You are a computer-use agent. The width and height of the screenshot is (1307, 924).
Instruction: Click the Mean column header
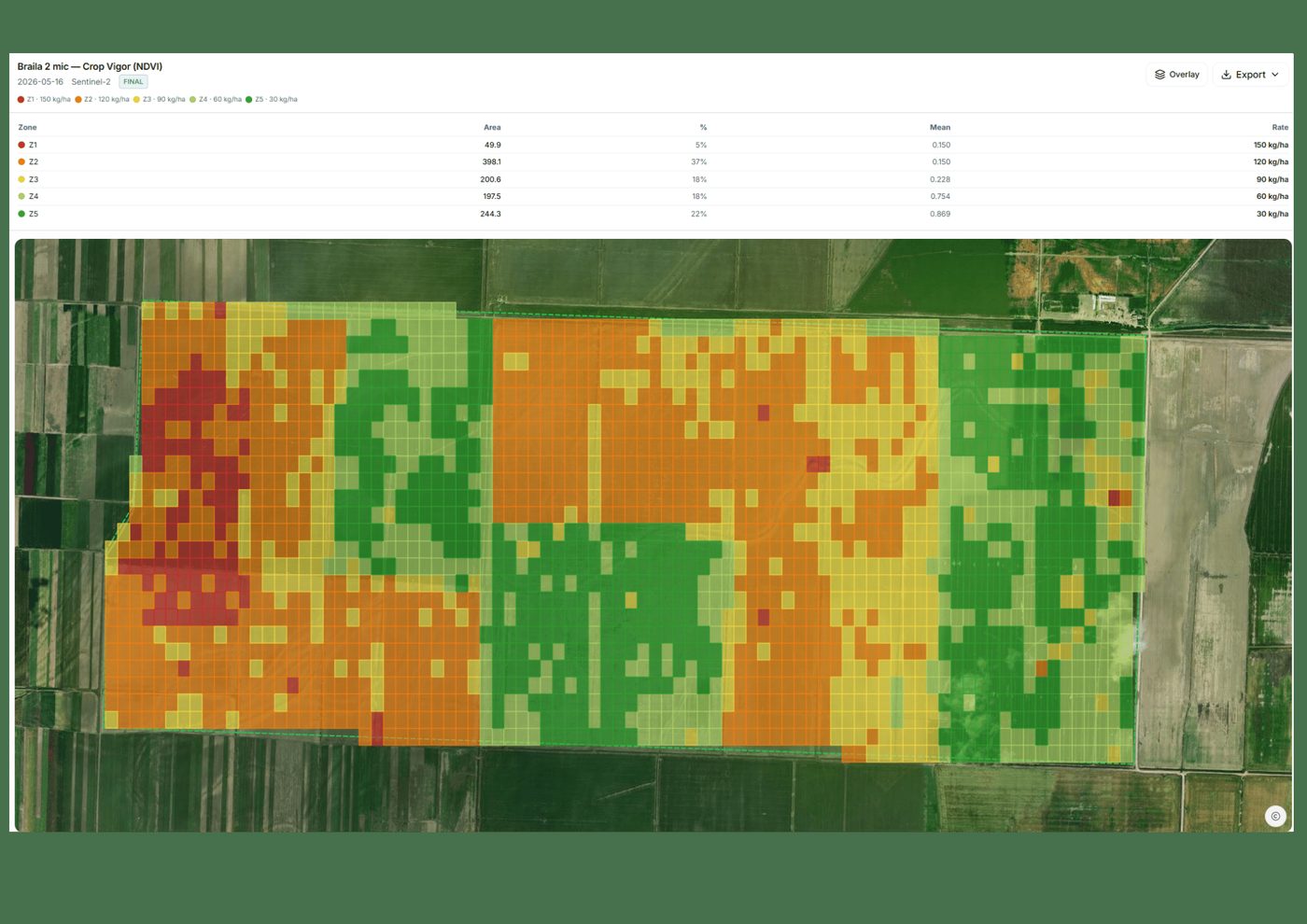click(x=940, y=128)
